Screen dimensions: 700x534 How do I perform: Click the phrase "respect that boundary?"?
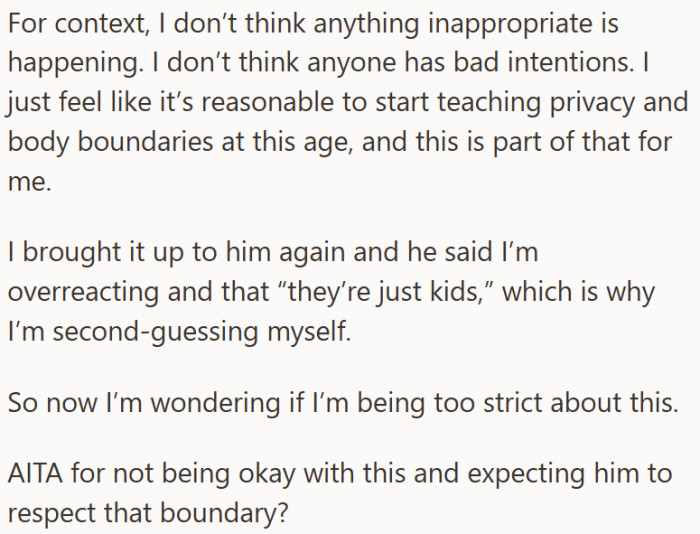(148, 513)
